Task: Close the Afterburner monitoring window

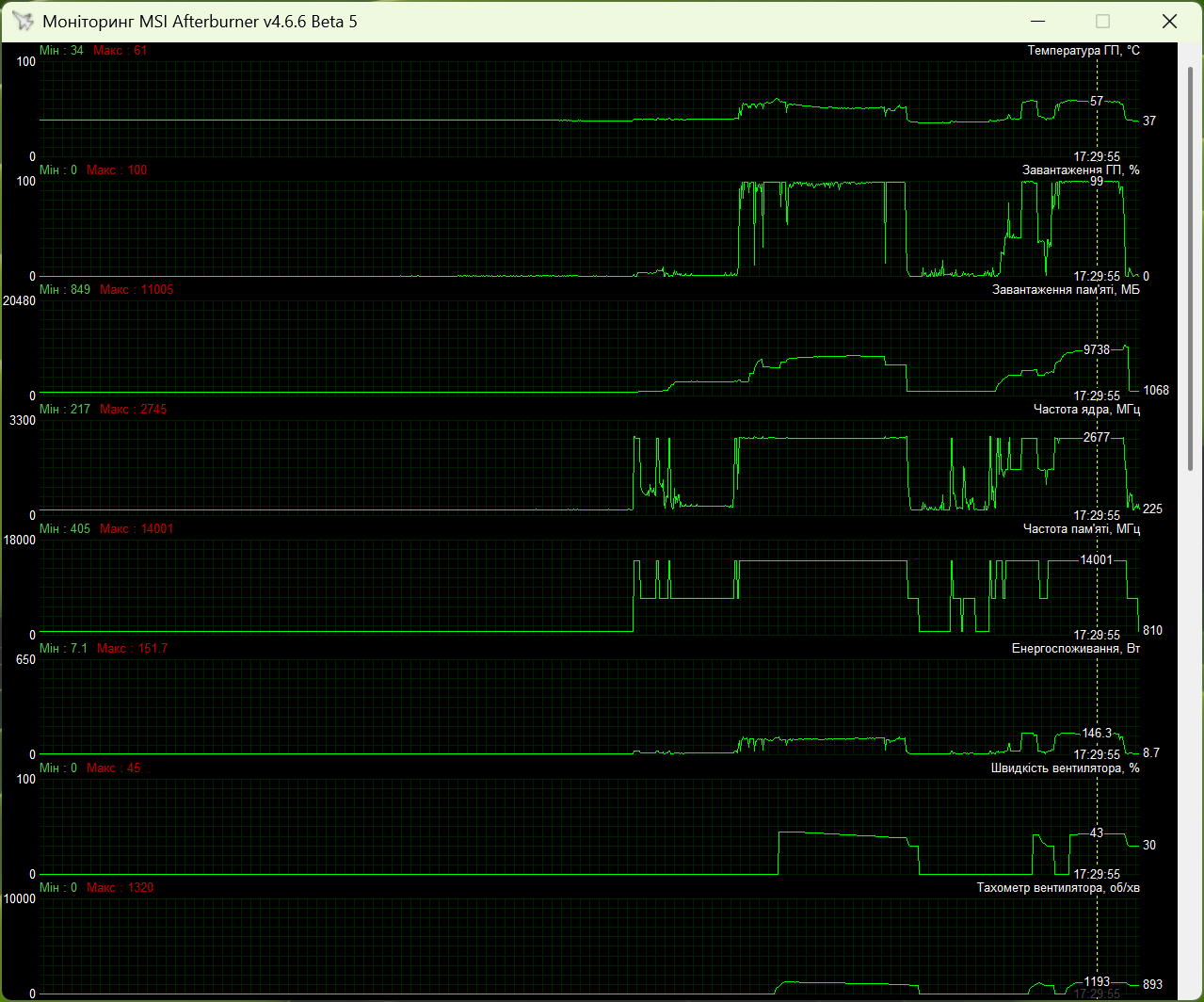Action: (x=1168, y=21)
